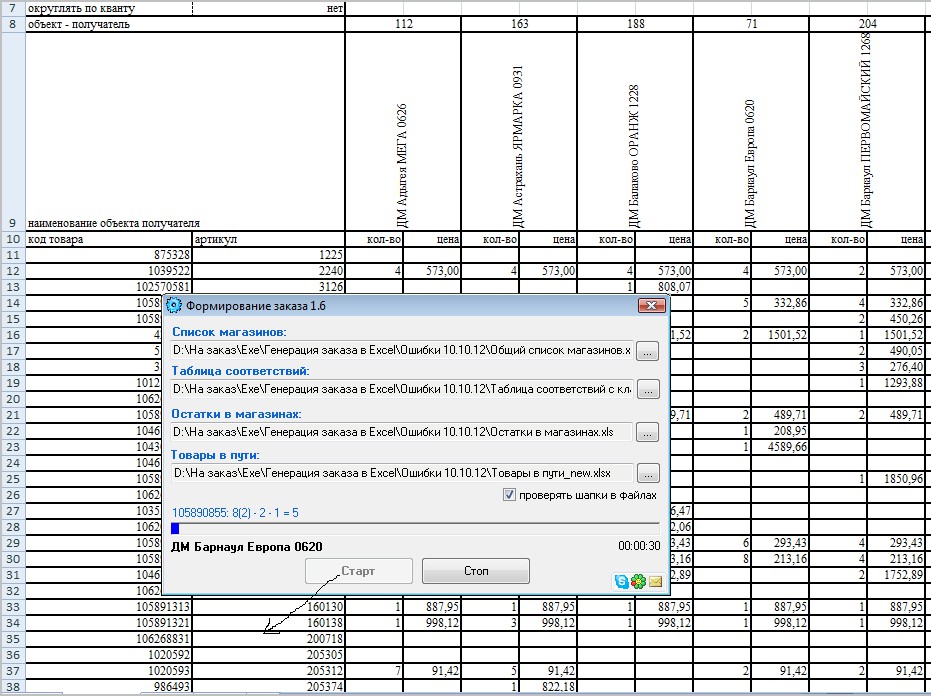Click price cell '822,18' in row 38
The image size is (931, 696).
coord(547,687)
